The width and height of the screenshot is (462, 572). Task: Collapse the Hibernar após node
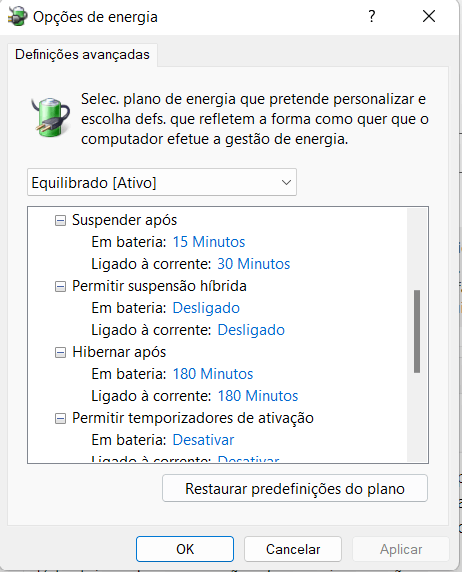coord(60,352)
